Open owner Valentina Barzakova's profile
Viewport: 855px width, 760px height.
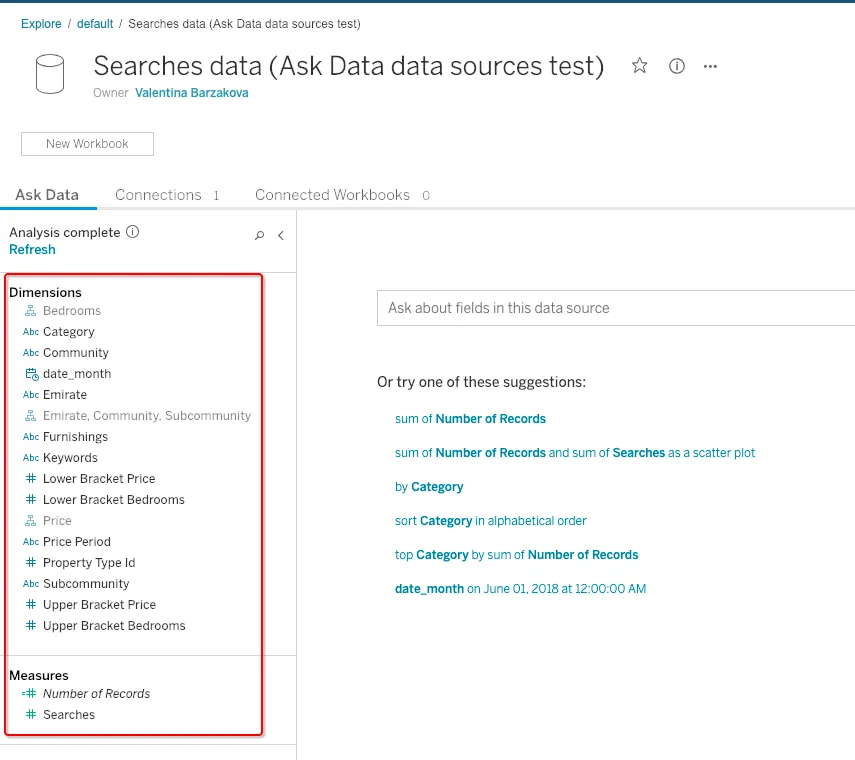pos(191,93)
